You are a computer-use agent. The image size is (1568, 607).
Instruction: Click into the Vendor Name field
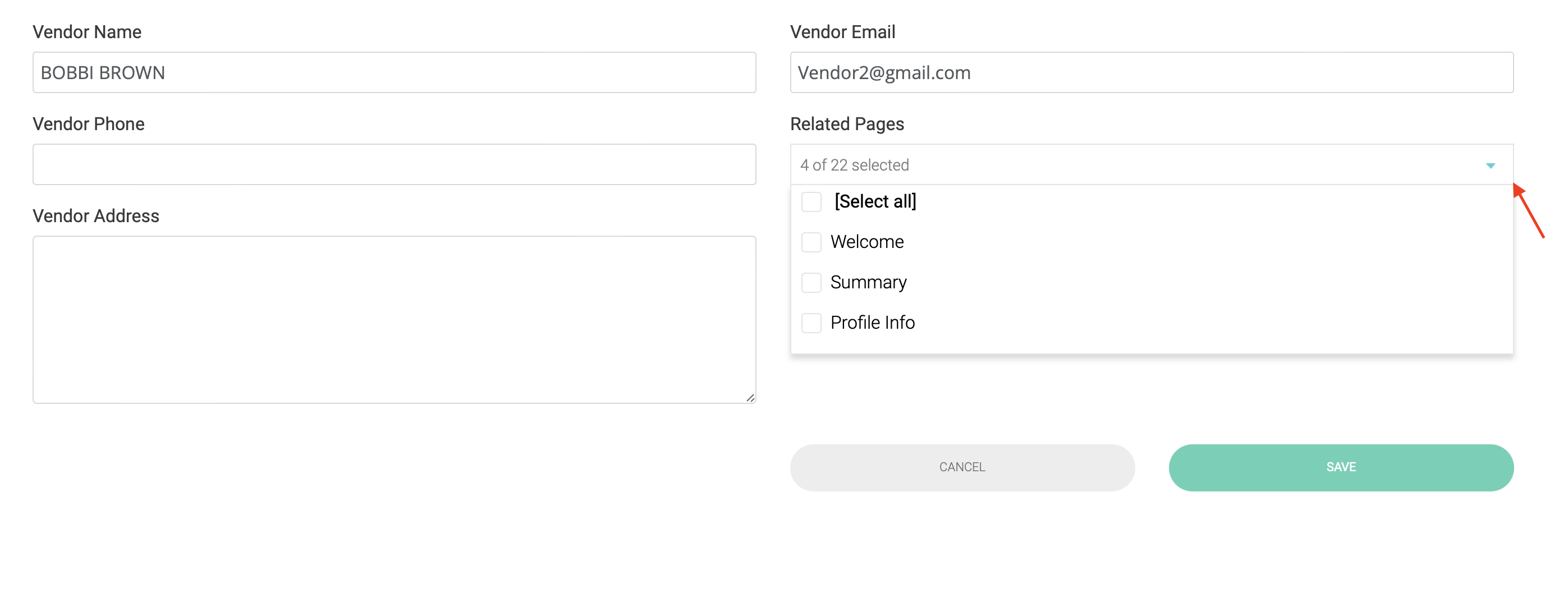(394, 72)
